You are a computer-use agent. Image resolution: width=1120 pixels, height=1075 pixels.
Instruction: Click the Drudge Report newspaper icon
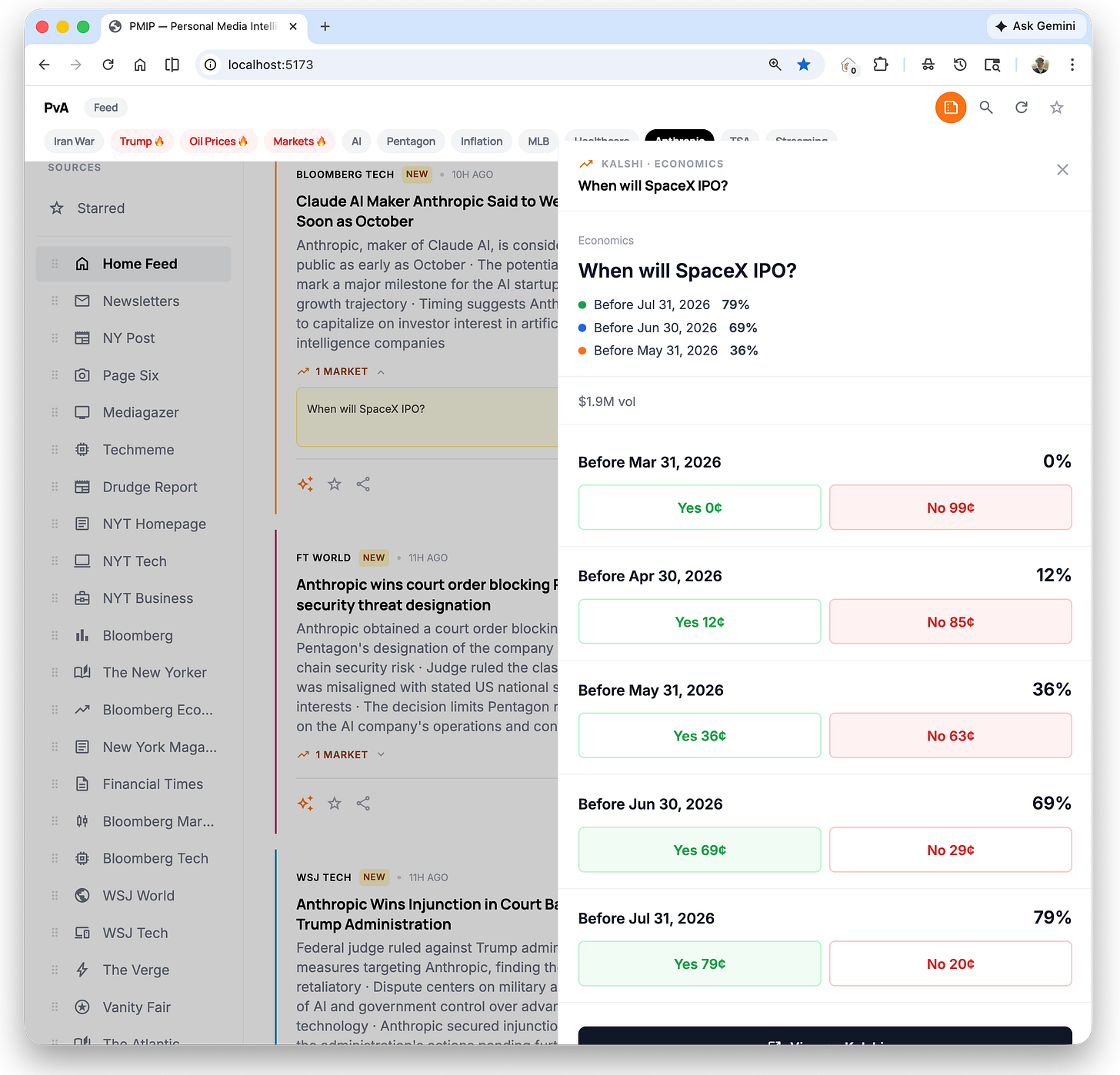[82, 487]
